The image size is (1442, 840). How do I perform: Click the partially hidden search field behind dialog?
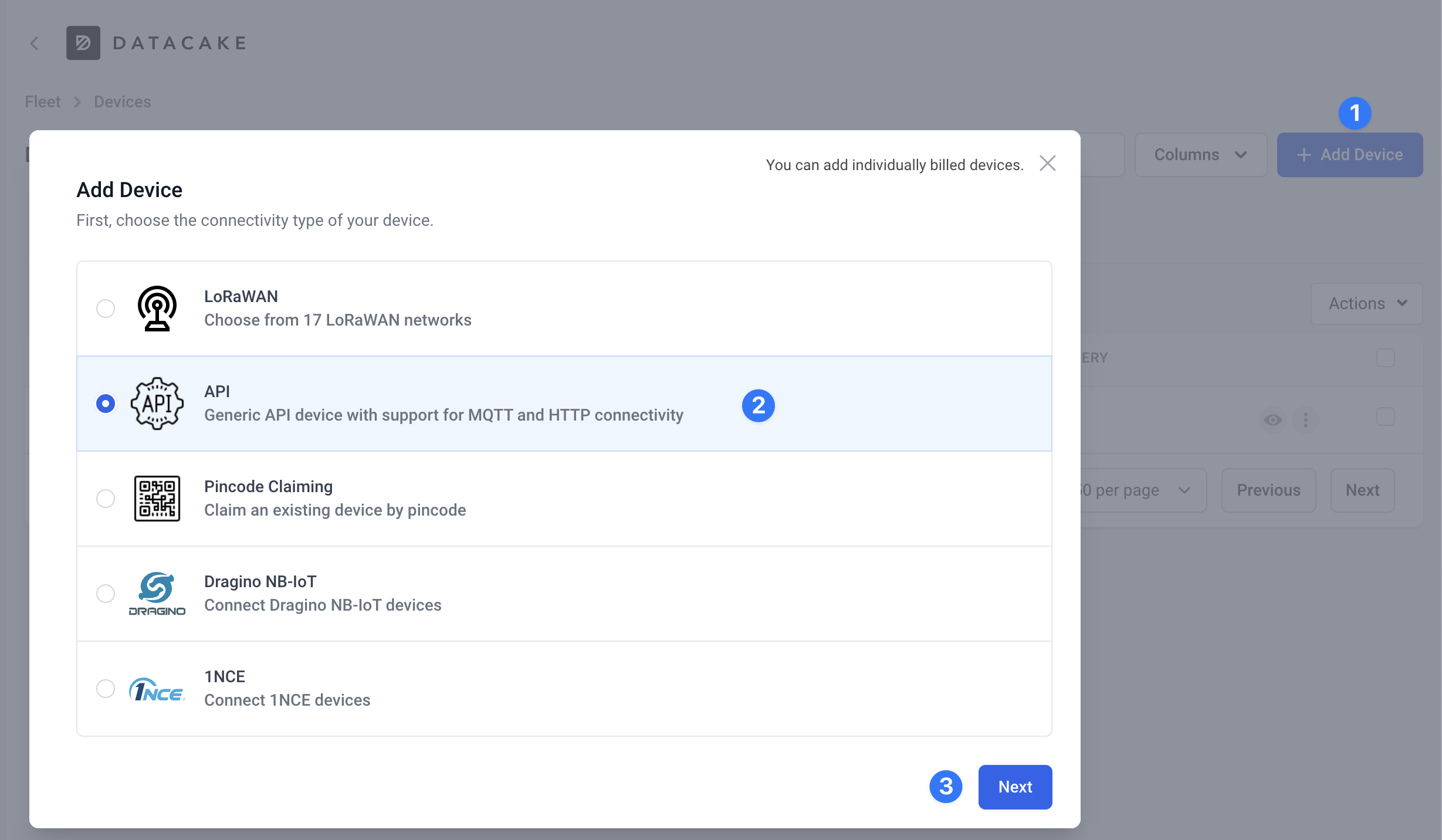coord(1103,155)
